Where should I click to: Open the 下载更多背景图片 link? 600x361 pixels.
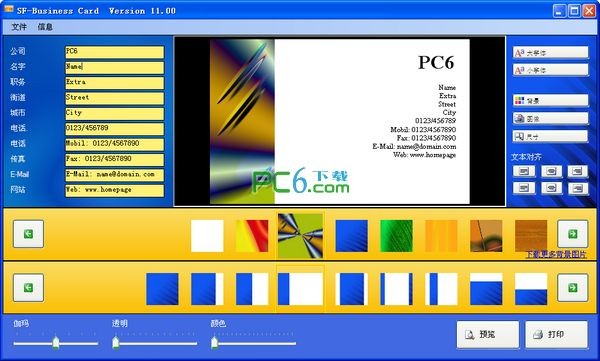click(556, 254)
